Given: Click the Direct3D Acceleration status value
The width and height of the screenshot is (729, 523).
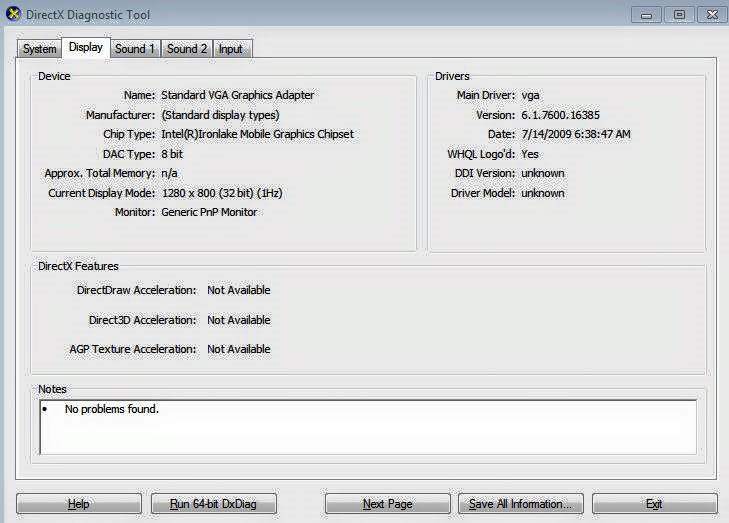Looking at the screenshot, I should click(238, 320).
